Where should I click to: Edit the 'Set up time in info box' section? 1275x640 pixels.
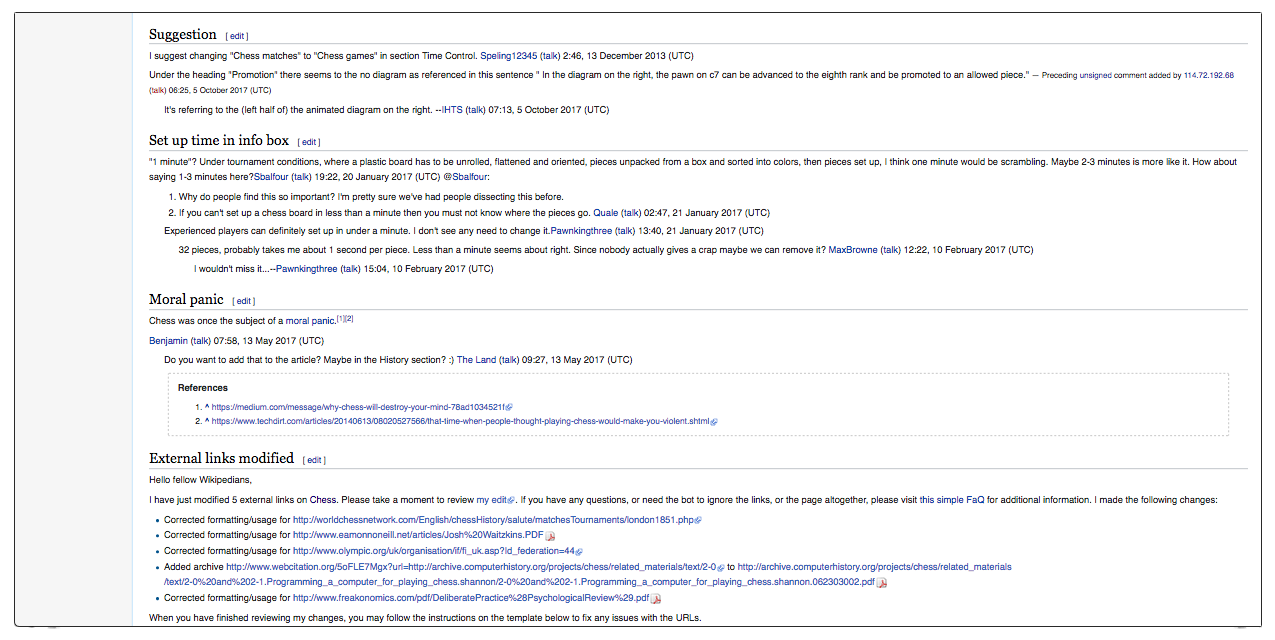[x=308, y=141]
